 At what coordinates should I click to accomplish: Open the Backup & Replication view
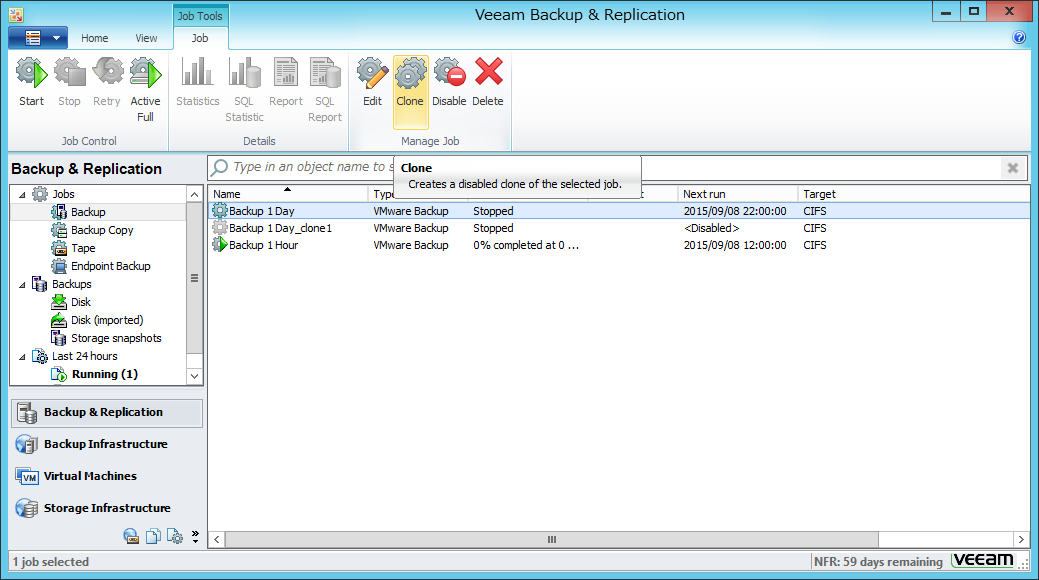[107, 412]
